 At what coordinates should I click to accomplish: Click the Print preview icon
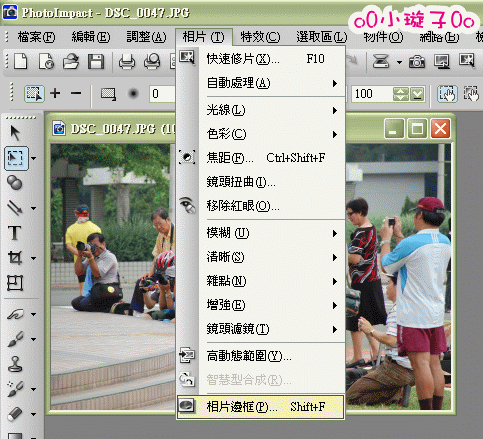[x=152, y=62]
